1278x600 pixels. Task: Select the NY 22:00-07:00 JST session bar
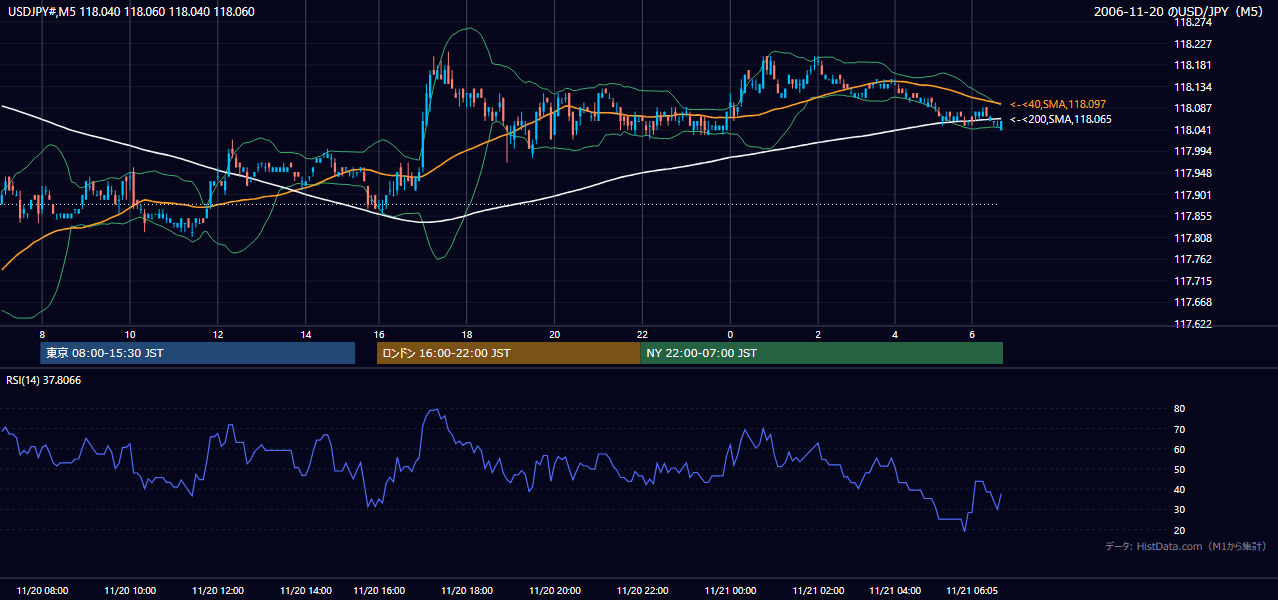[821, 353]
